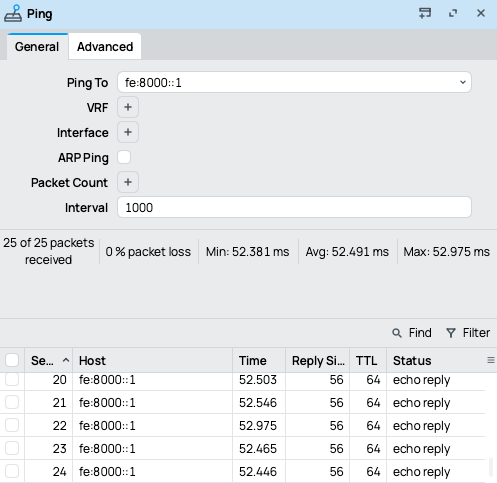Sort by the Reply Size column header
The width and height of the screenshot is (497, 483).
pyautogui.click(x=318, y=361)
